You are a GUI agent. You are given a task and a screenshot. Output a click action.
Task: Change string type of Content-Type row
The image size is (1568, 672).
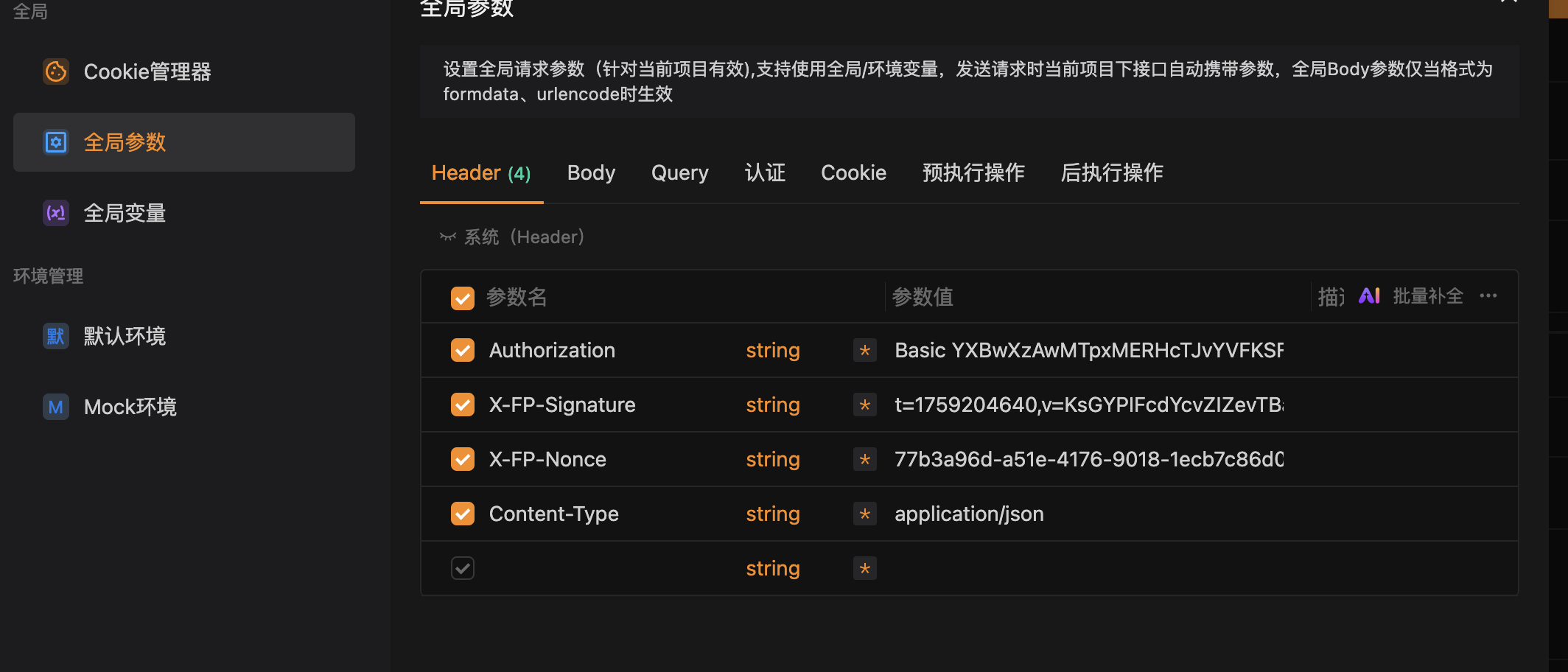772,514
